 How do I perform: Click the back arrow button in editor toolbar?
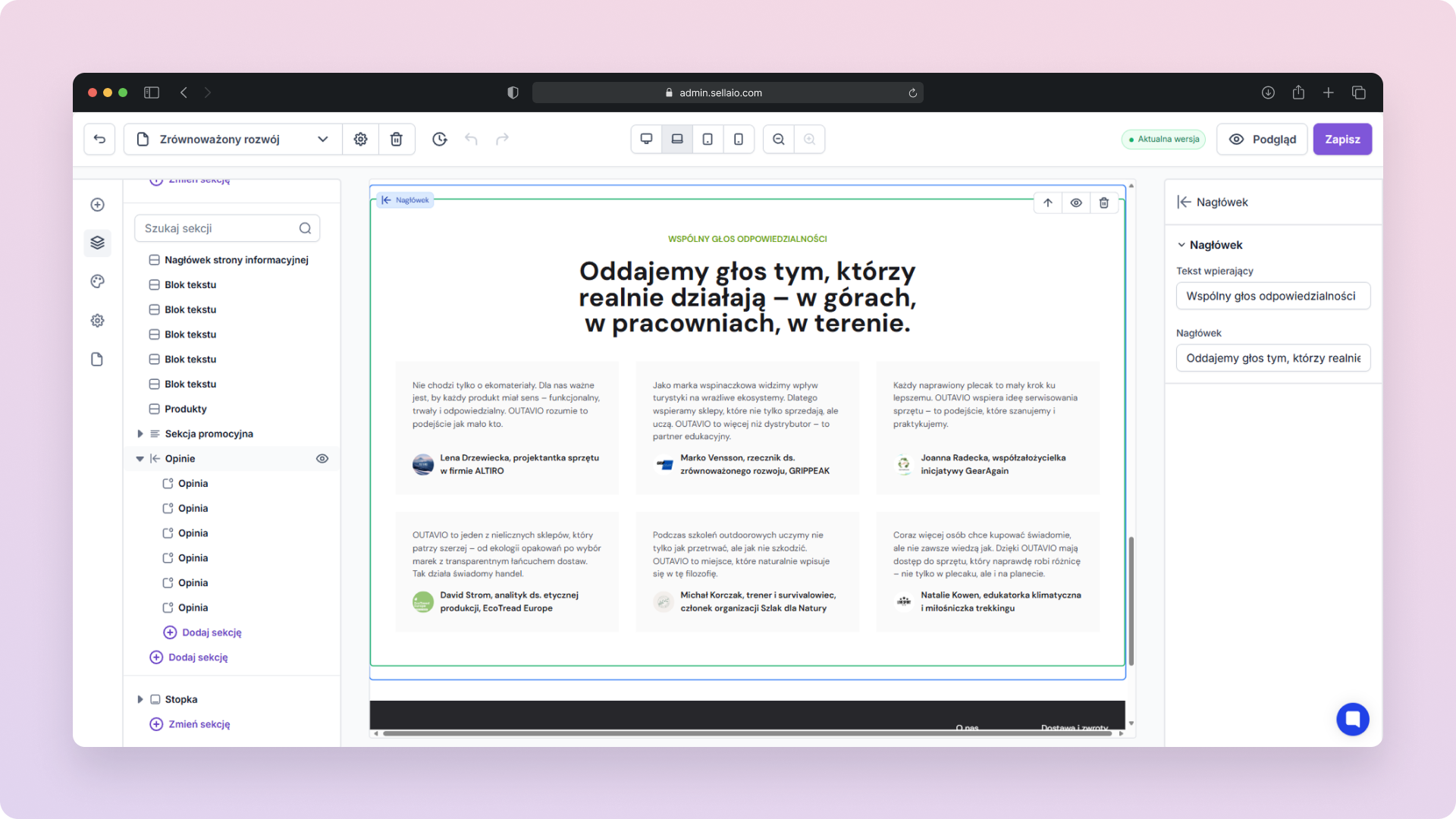pyautogui.click(x=99, y=139)
